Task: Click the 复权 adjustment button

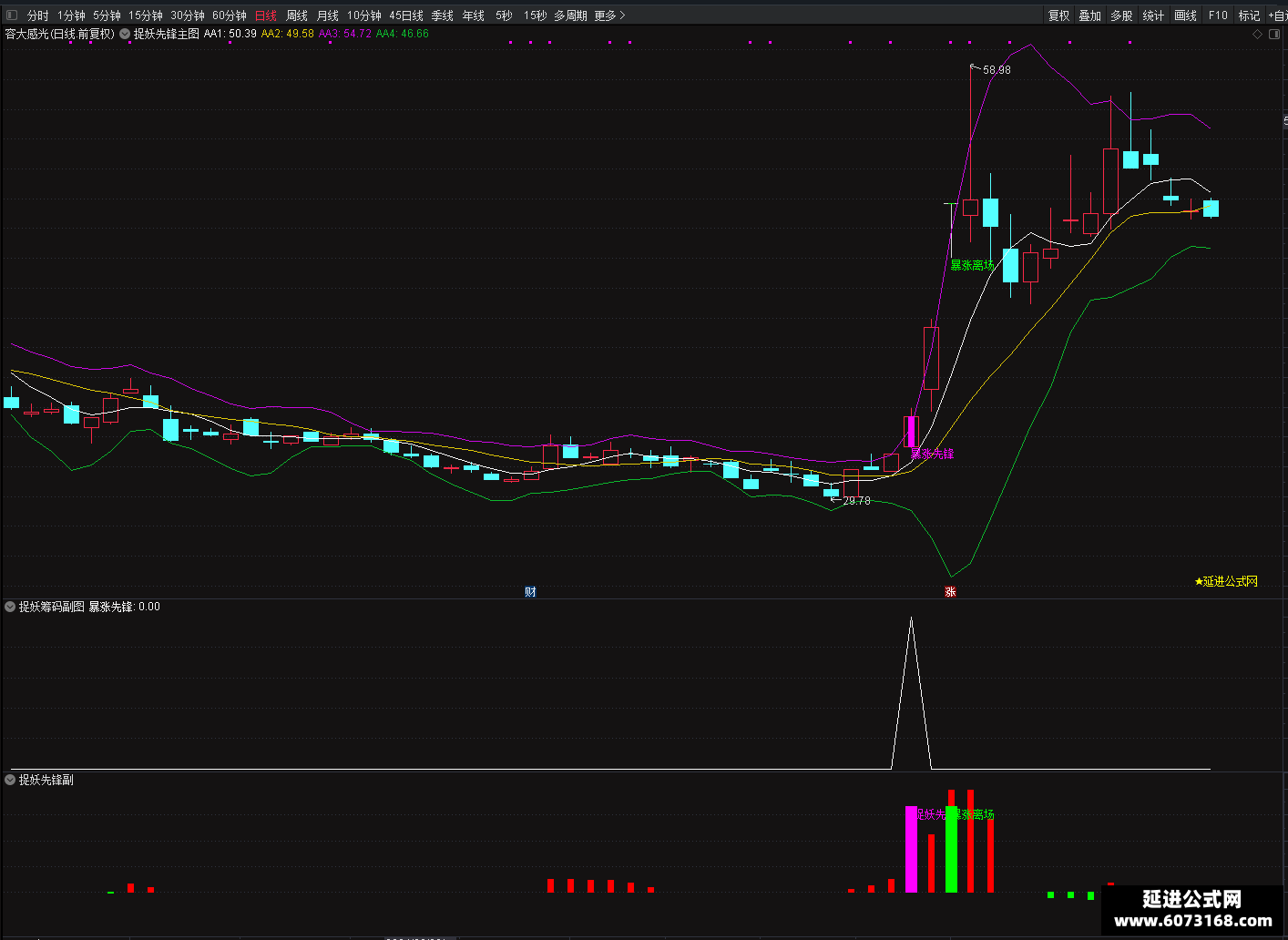Action: click(1058, 15)
